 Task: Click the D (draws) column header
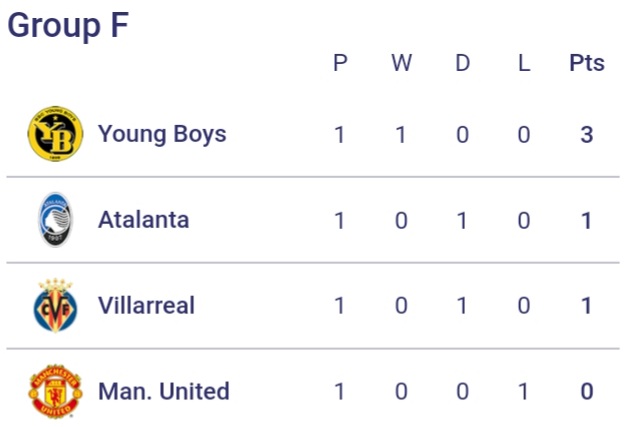pyautogui.click(x=462, y=63)
